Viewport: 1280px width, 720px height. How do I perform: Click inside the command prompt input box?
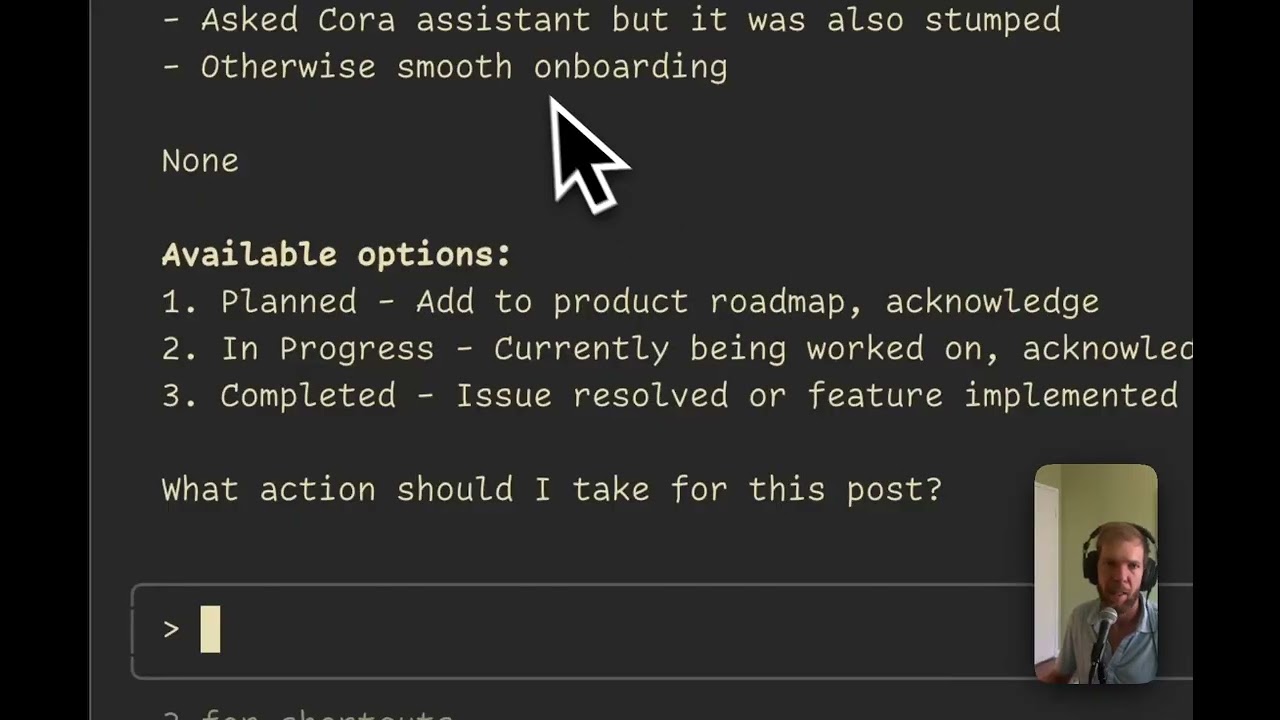click(x=600, y=630)
